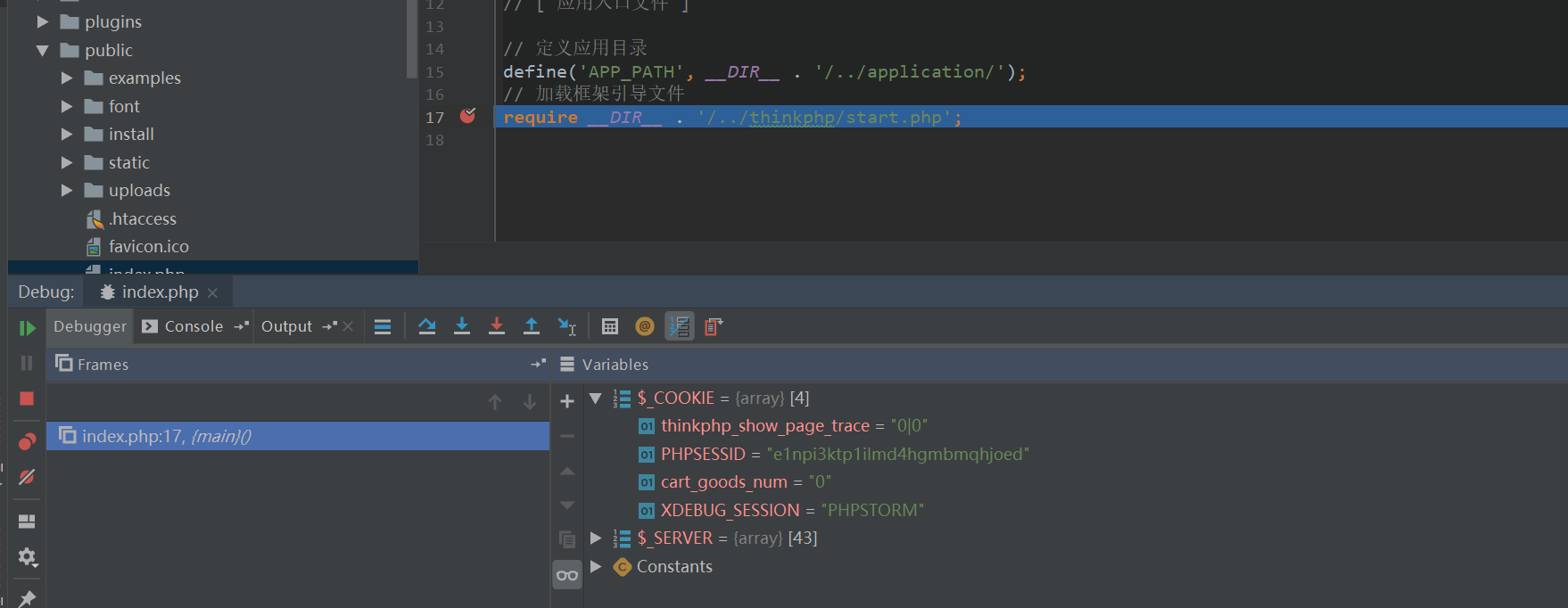Select cart_goods_num variable row
This screenshot has height=608, width=1568.
735,482
